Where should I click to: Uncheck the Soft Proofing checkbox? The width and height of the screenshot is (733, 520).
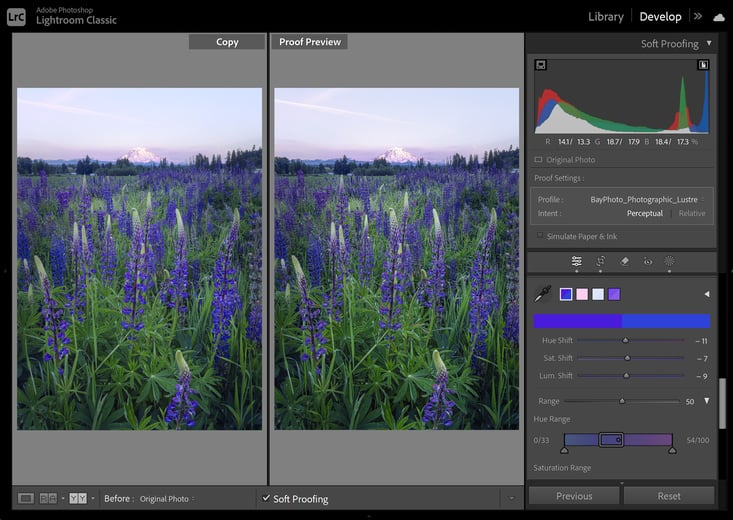[x=266, y=498]
